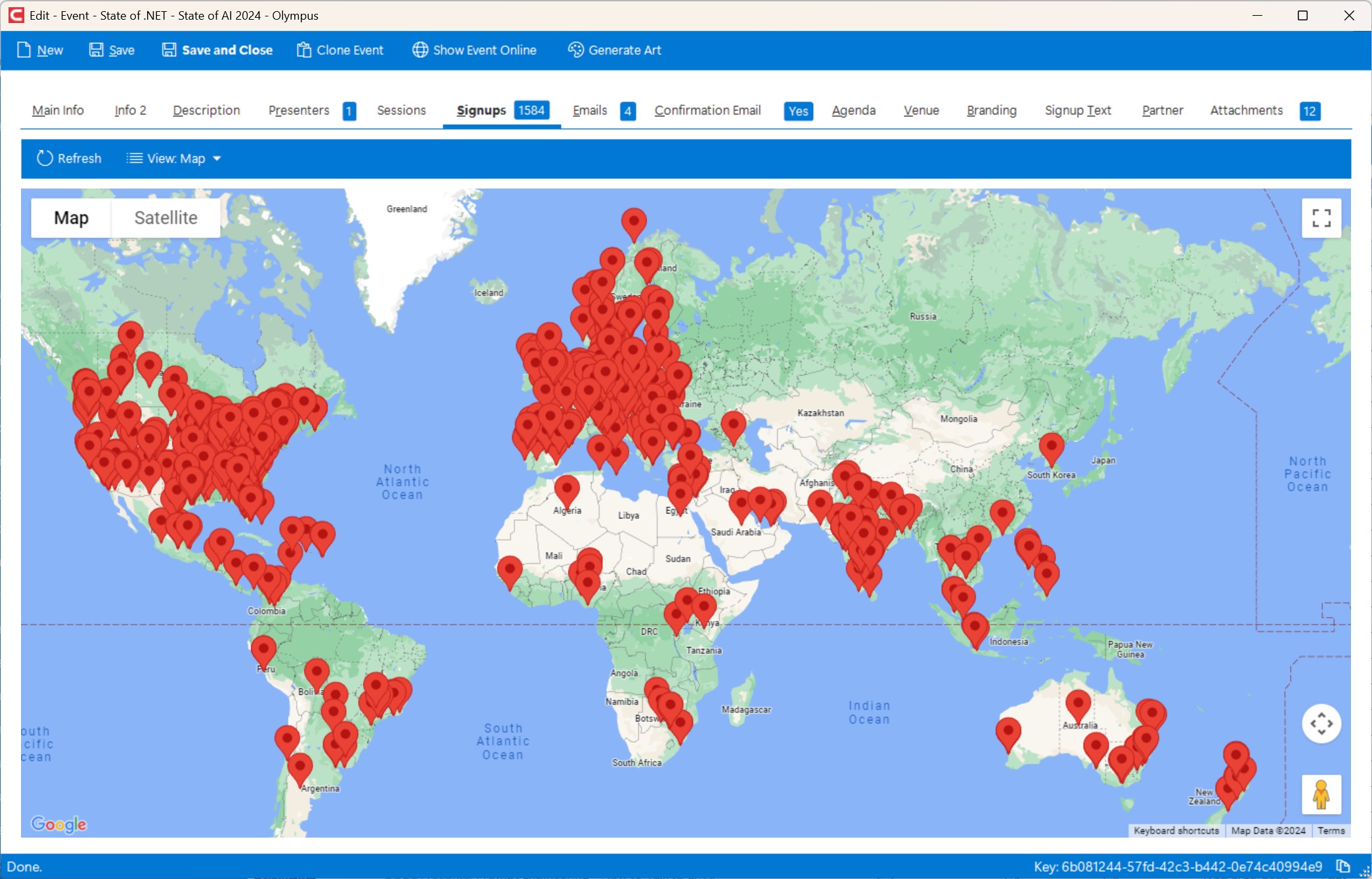Toggle fullscreen map view icon

(x=1321, y=217)
